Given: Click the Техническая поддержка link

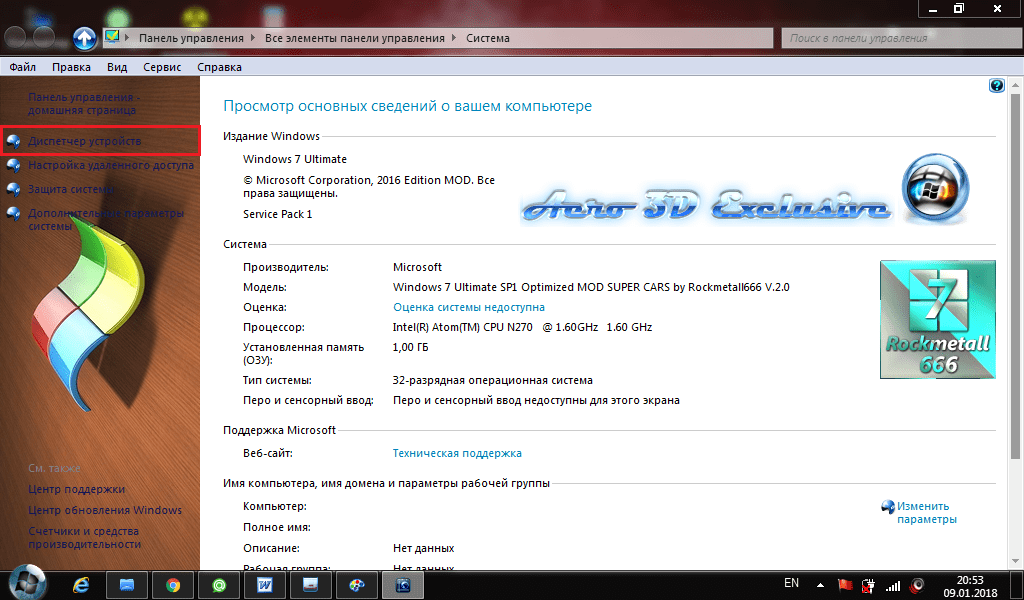Looking at the screenshot, I should 457,453.
